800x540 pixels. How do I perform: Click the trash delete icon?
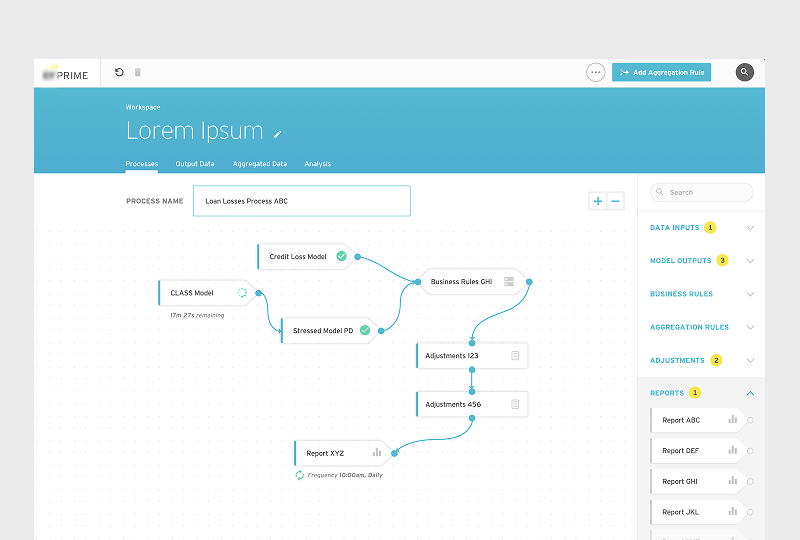(138, 72)
